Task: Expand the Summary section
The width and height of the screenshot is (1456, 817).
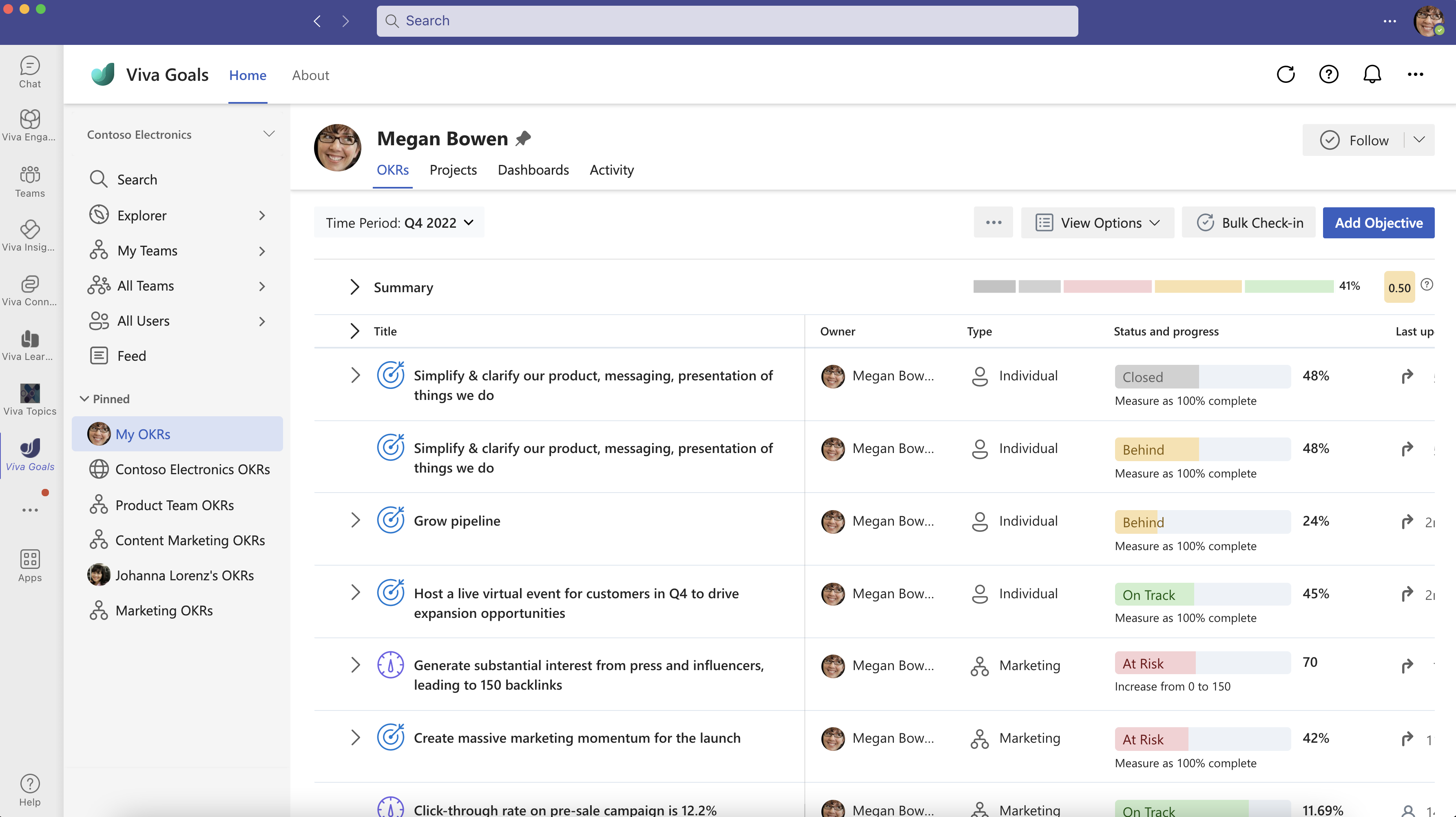Action: click(355, 286)
